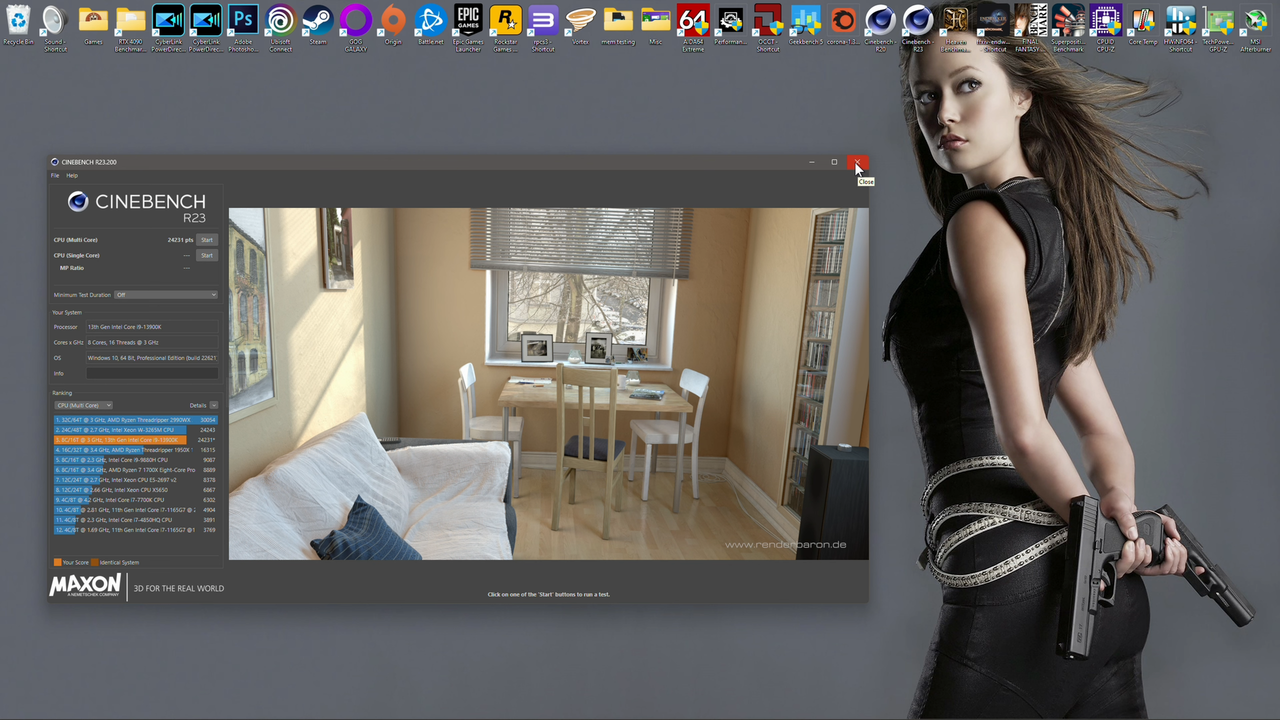Select Intel Xeon W-3265M ranking row
Image resolution: width=1280 pixels, height=720 pixels.
click(135, 430)
